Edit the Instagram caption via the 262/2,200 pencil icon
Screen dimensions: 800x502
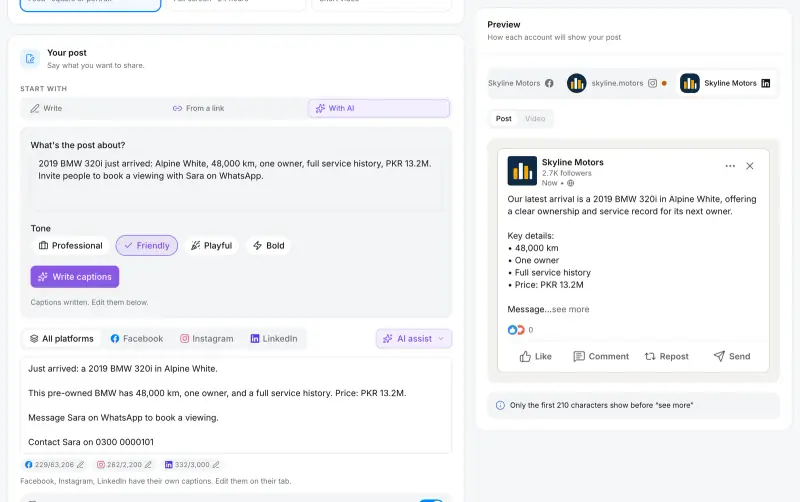click(x=148, y=465)
